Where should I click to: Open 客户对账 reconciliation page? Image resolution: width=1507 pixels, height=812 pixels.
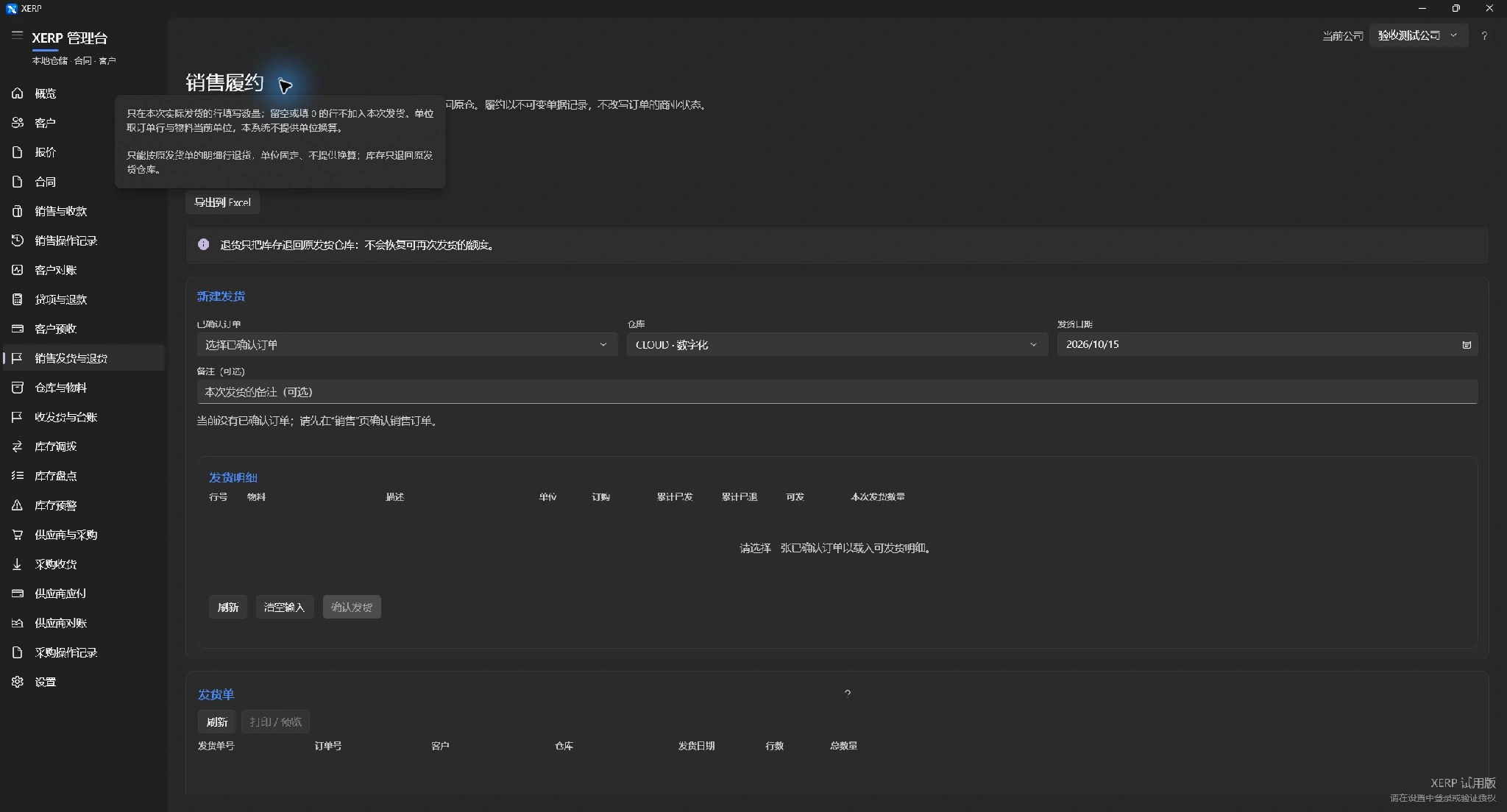(82, 270)
